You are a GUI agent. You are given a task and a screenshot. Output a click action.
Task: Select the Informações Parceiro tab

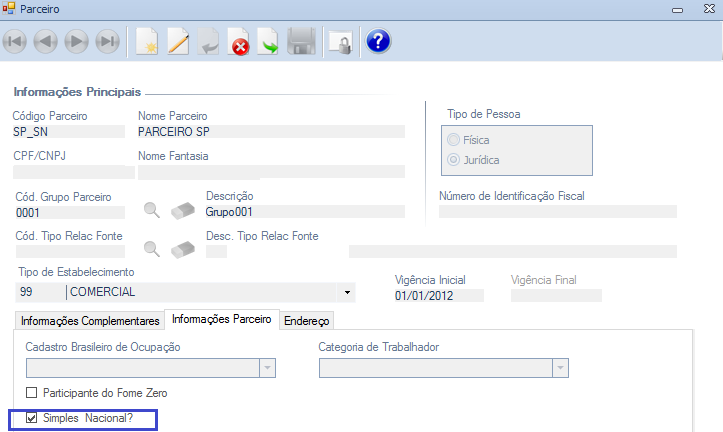(222, 319)
